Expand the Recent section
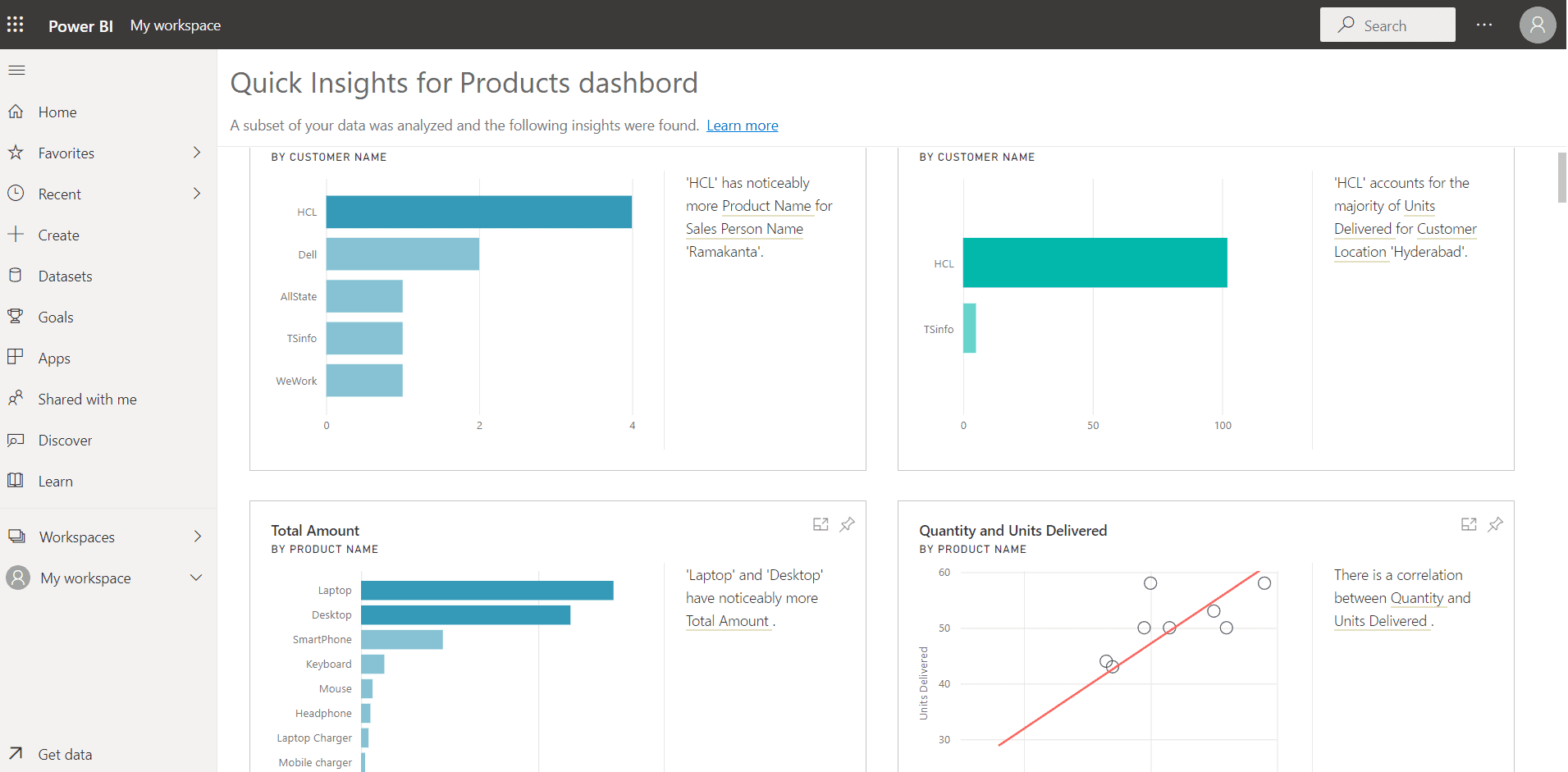Screen dimensions: 1568x772 [x=196, y=194]
